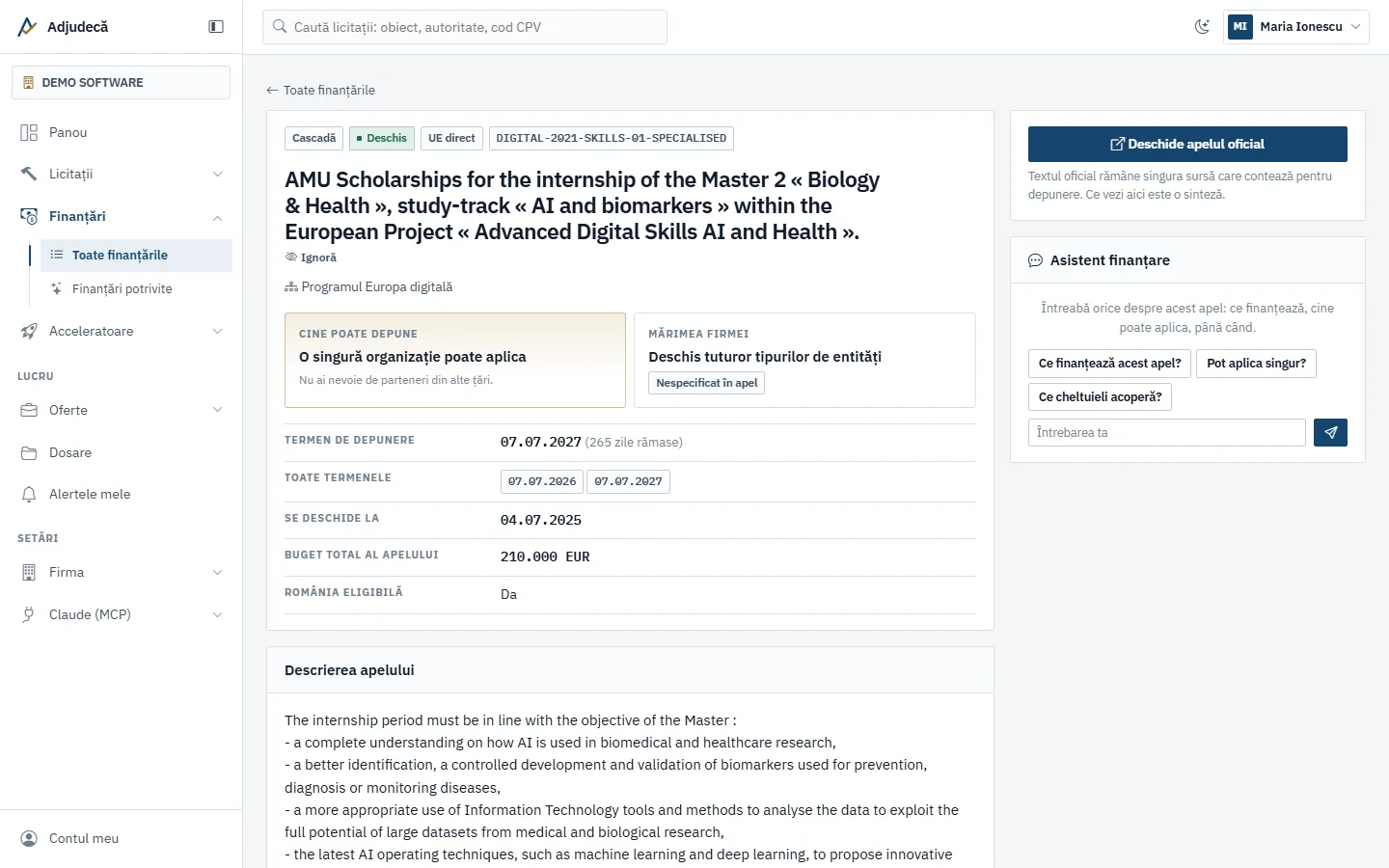Open the DEMO SOFTWARE company selector
This screenshot has height=868, width=1389.
point(121,83)
